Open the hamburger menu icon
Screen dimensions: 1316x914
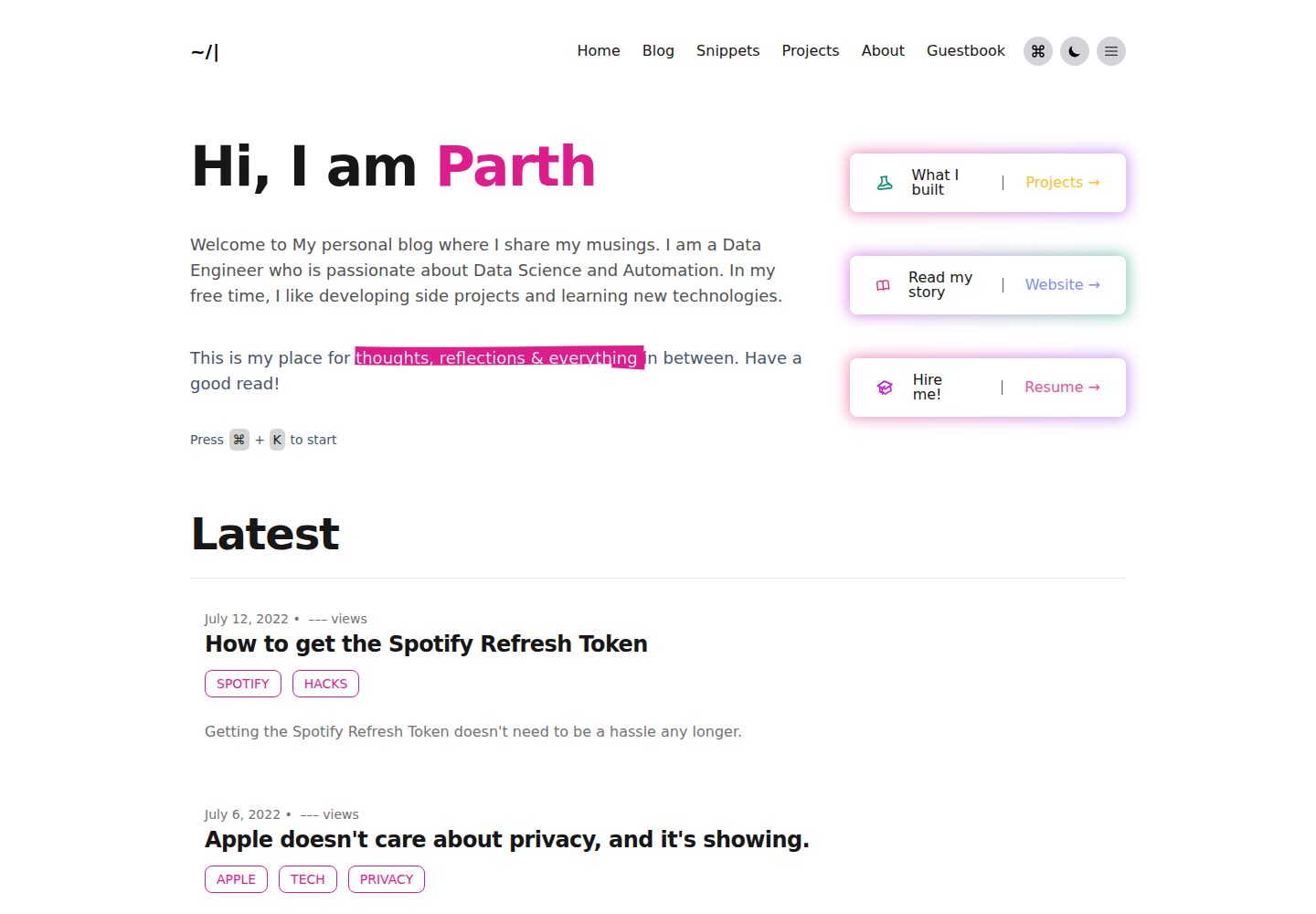coord(1111,51)
